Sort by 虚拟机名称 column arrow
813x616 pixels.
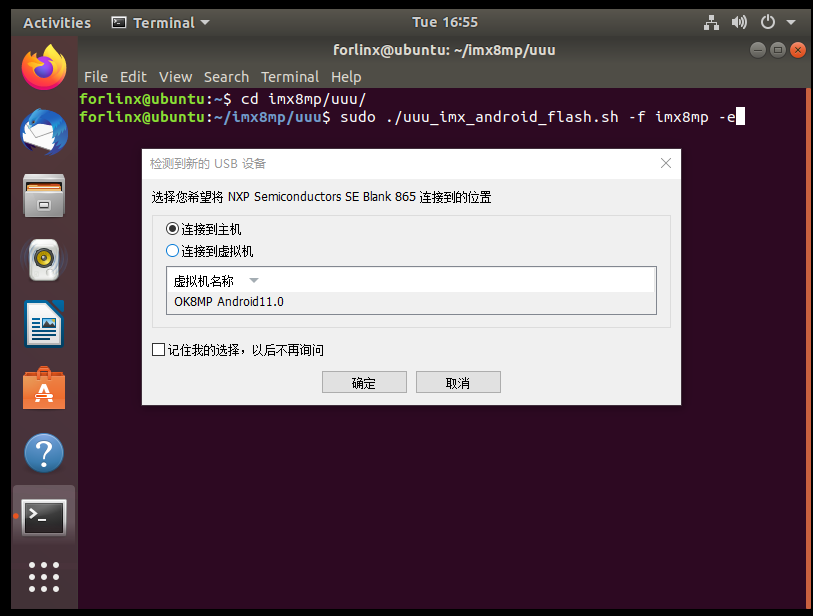pos(254,281)
